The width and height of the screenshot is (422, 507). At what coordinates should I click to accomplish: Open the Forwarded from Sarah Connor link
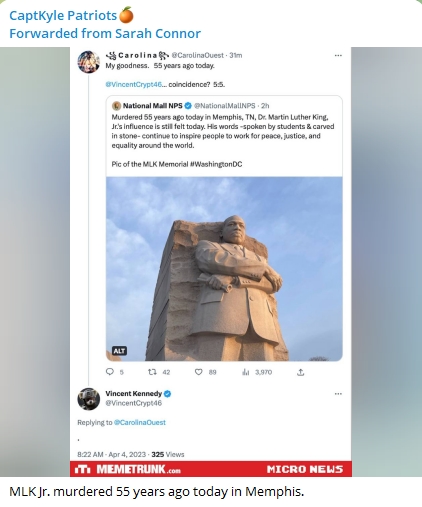point(105,33)
